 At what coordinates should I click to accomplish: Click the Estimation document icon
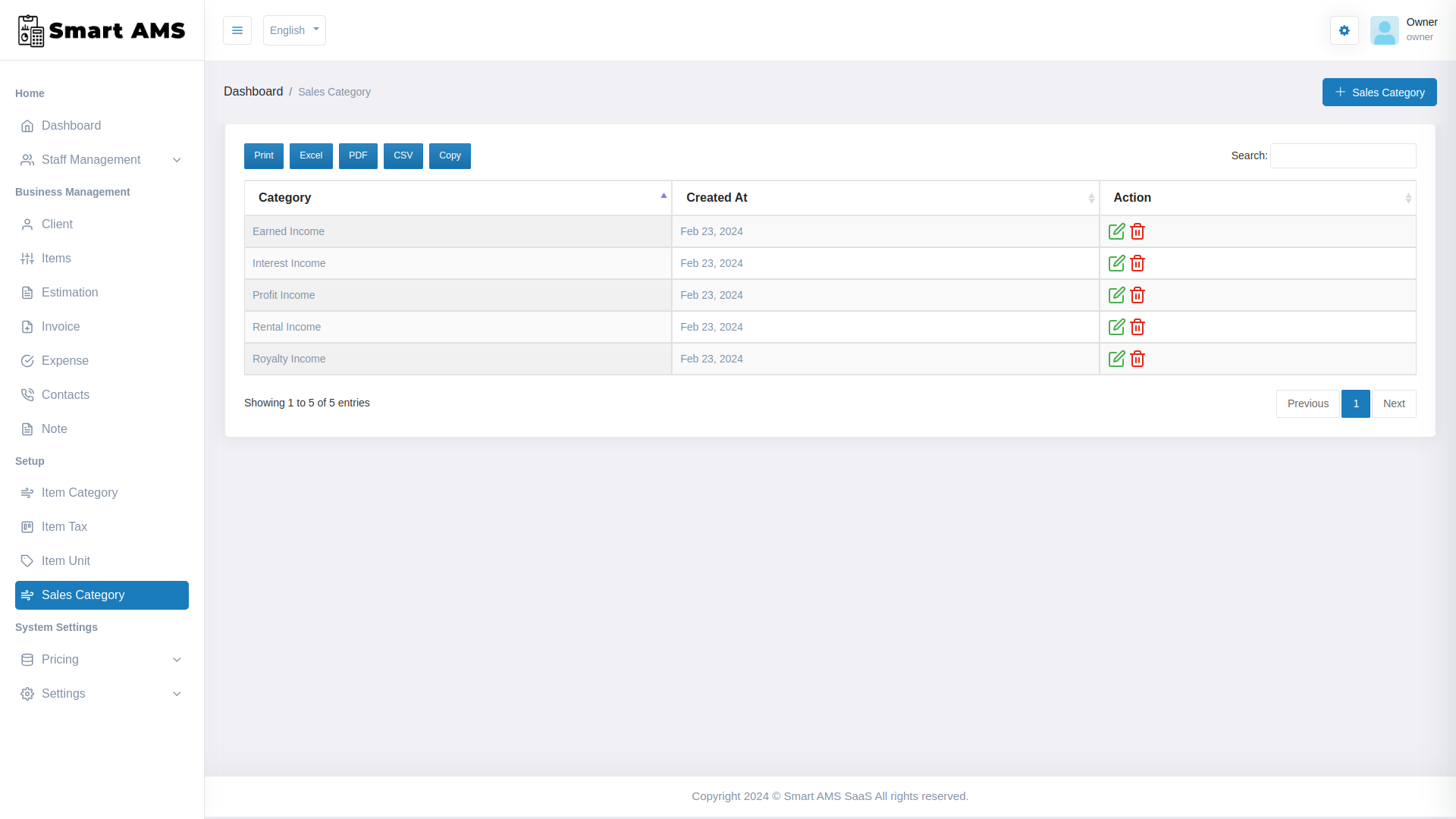(27, 292)
